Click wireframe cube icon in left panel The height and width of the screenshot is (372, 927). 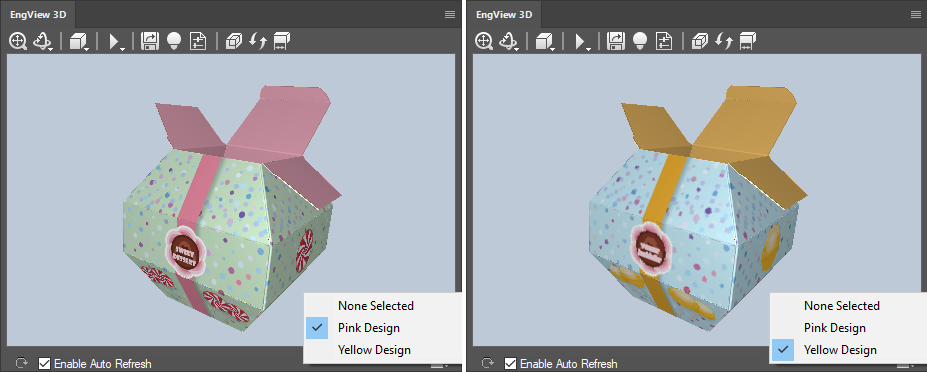coord(234,41)
